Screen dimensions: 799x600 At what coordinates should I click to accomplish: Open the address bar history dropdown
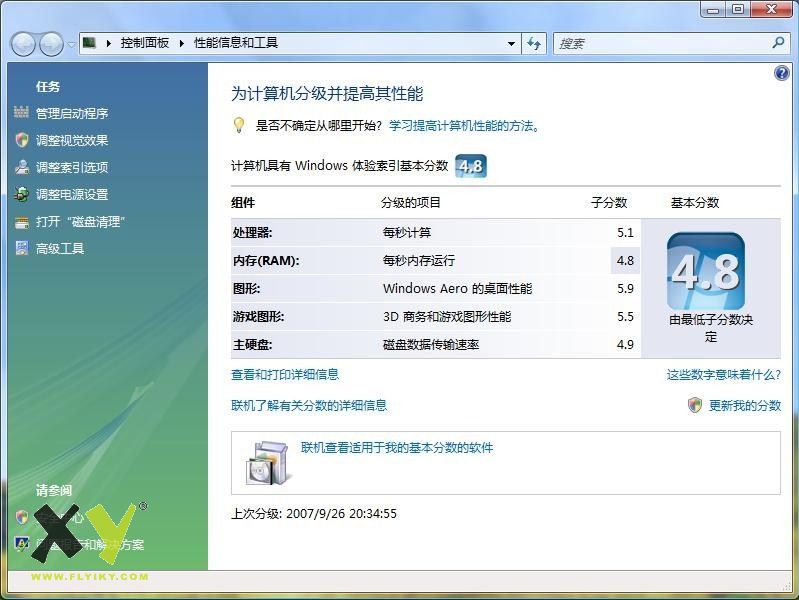[511, 44]
